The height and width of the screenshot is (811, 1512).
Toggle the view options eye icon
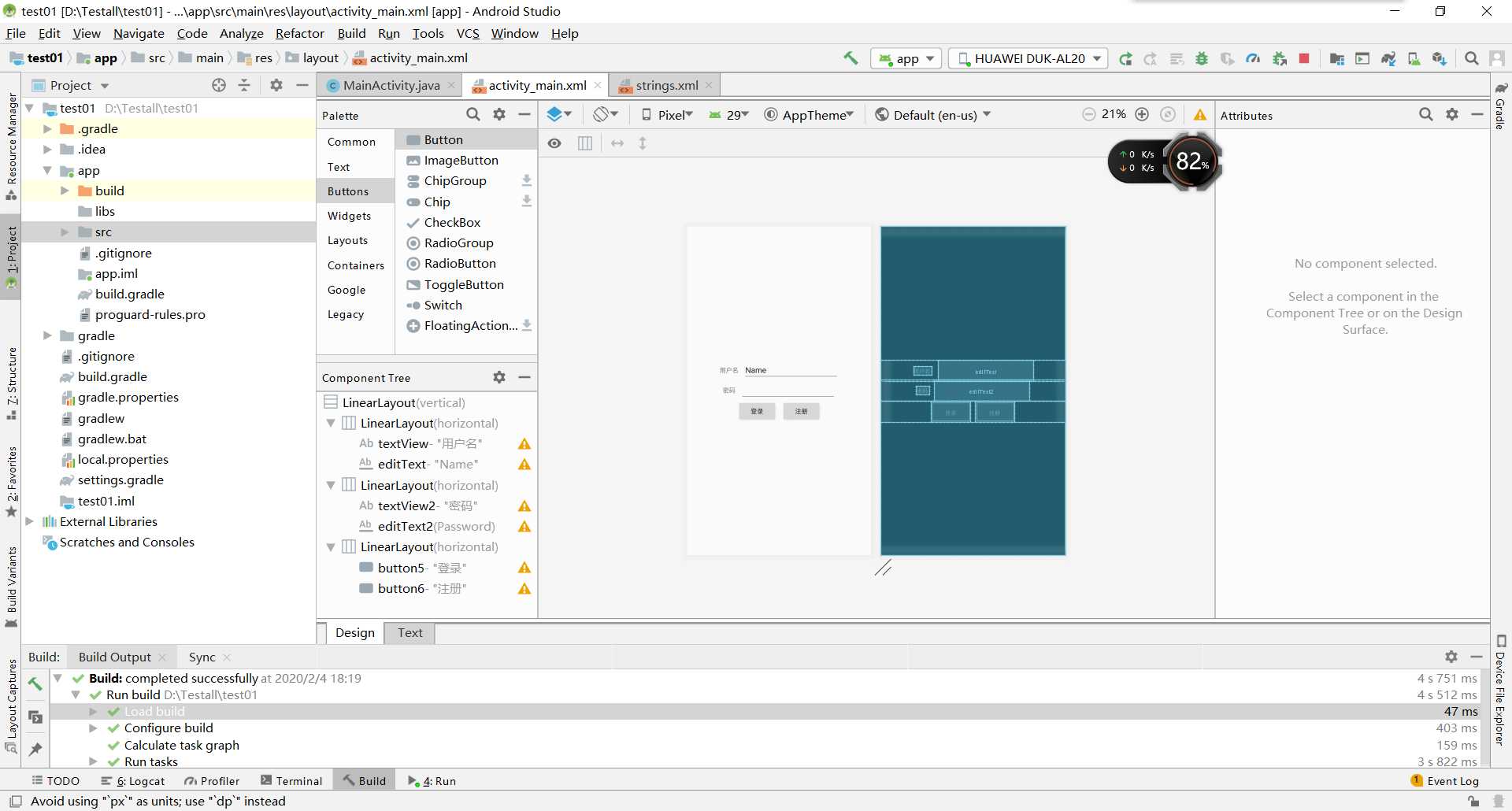coord(555,143)
